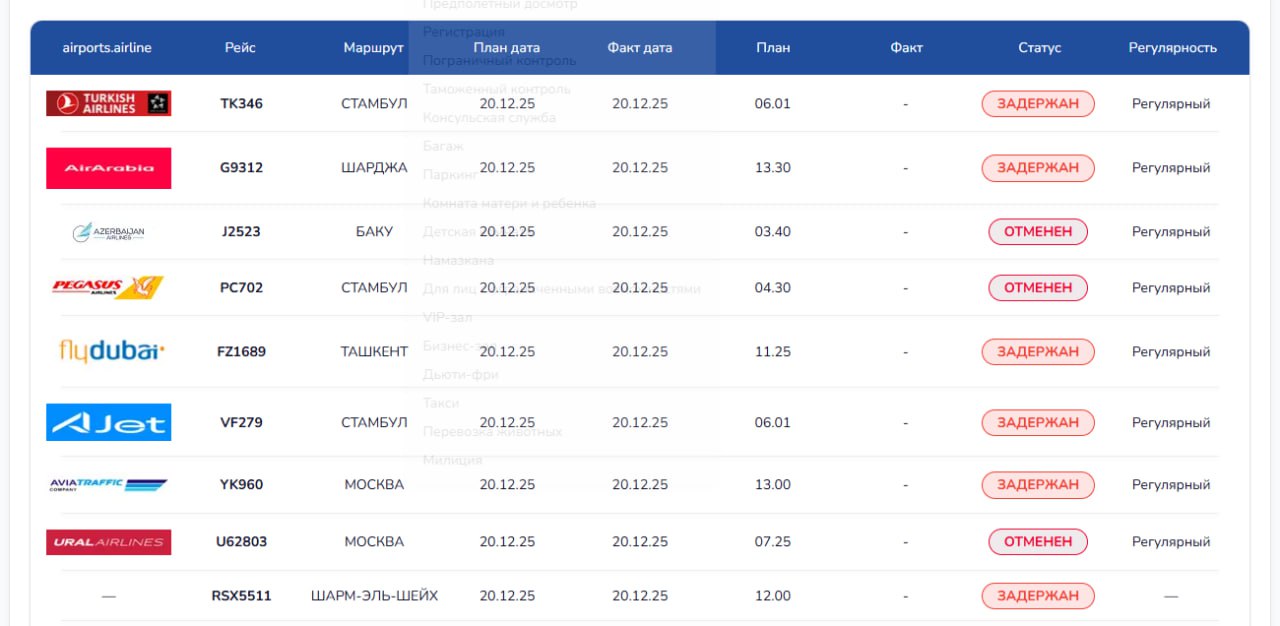
Task: Click the Ural Airlines logo
Action: [108, 542]
